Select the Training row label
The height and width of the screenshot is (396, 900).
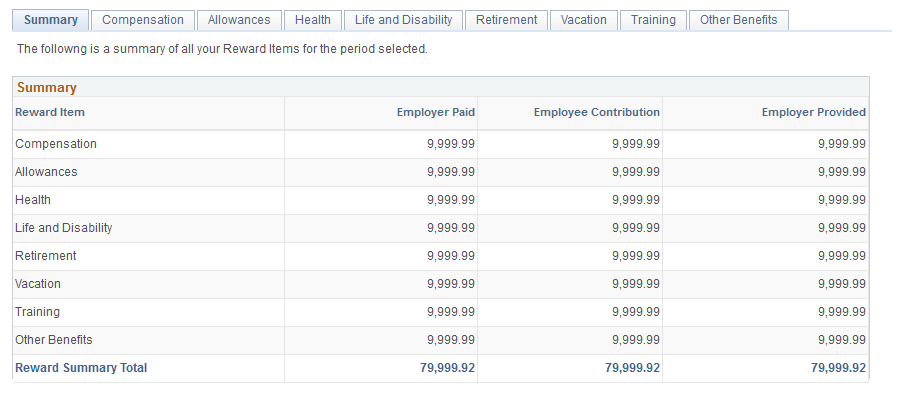coord(37,312)
